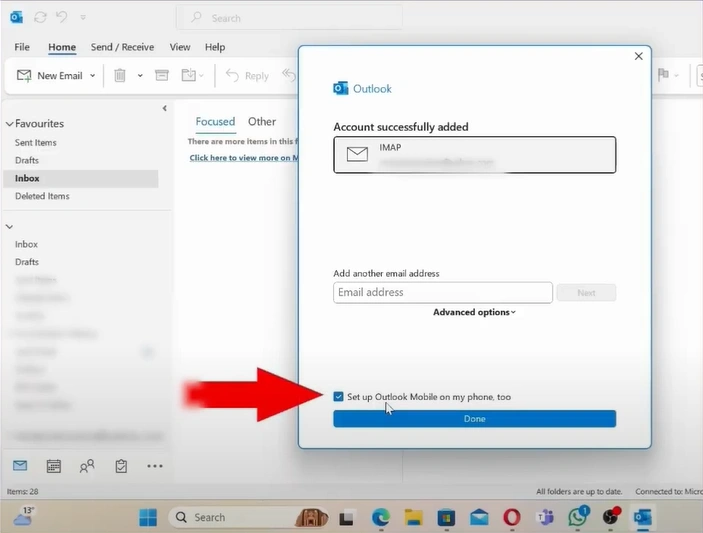Click the Email address input field
Viewport: 703px width, 533px height.
443,293
